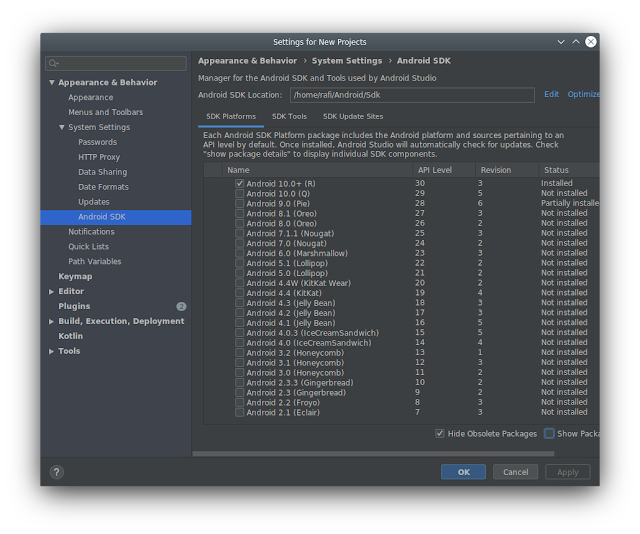Check the Android 5.1 (Lollipop) platform
The image size is (640, 534).
(240, 263)
